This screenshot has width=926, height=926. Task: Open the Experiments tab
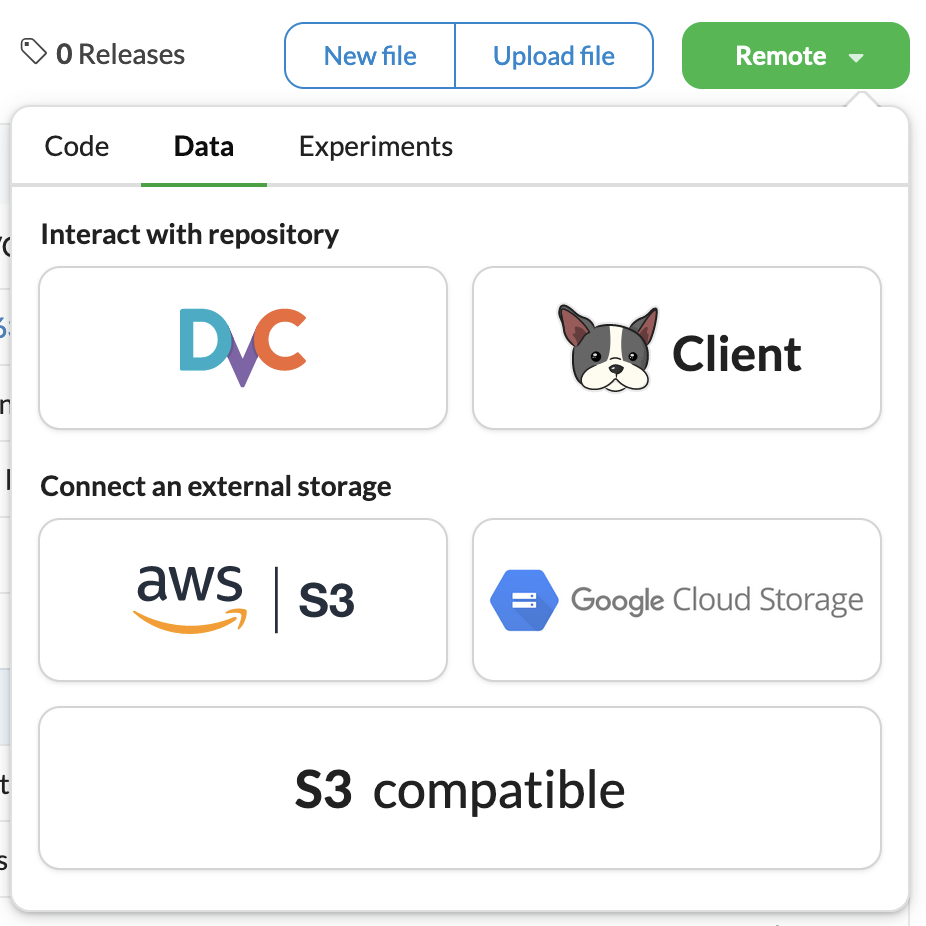pos(376,146)
